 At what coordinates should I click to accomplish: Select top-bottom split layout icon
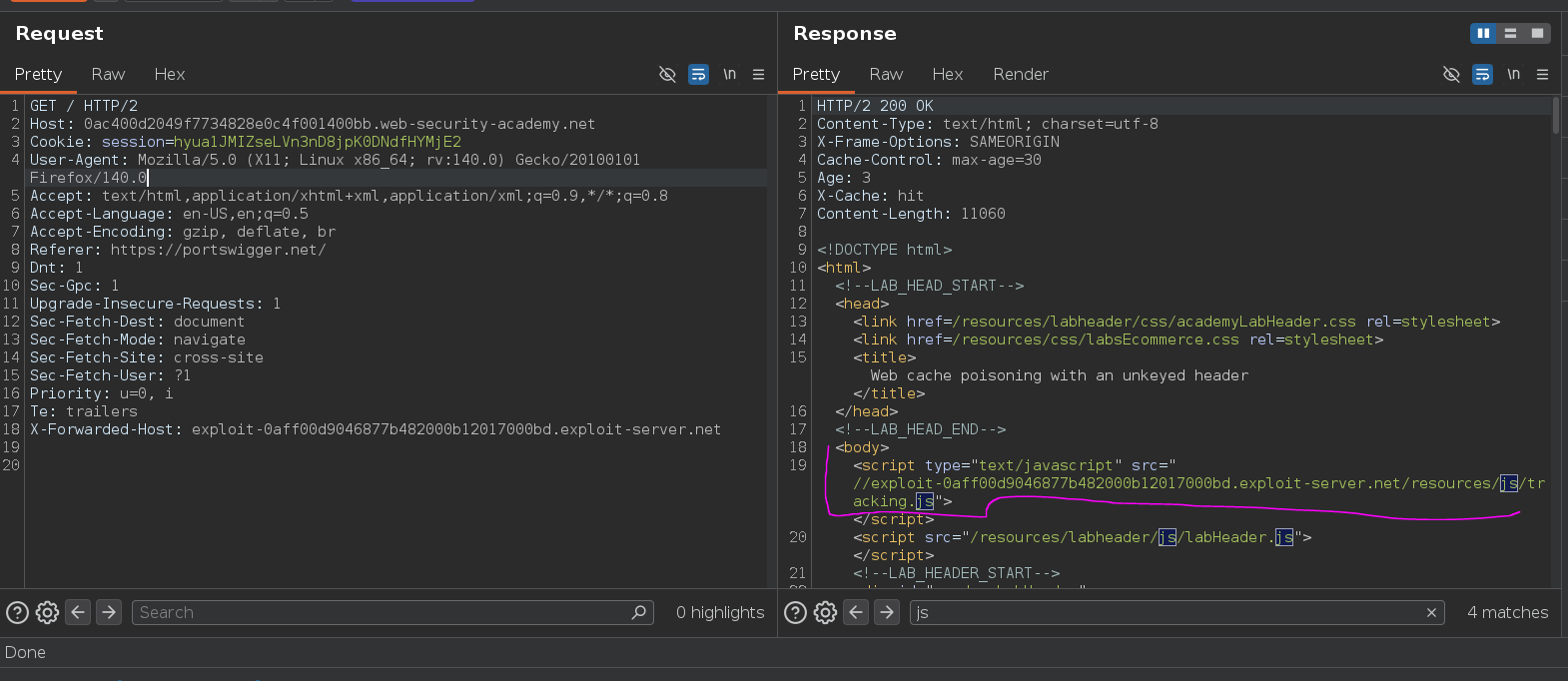[1510, 33]
